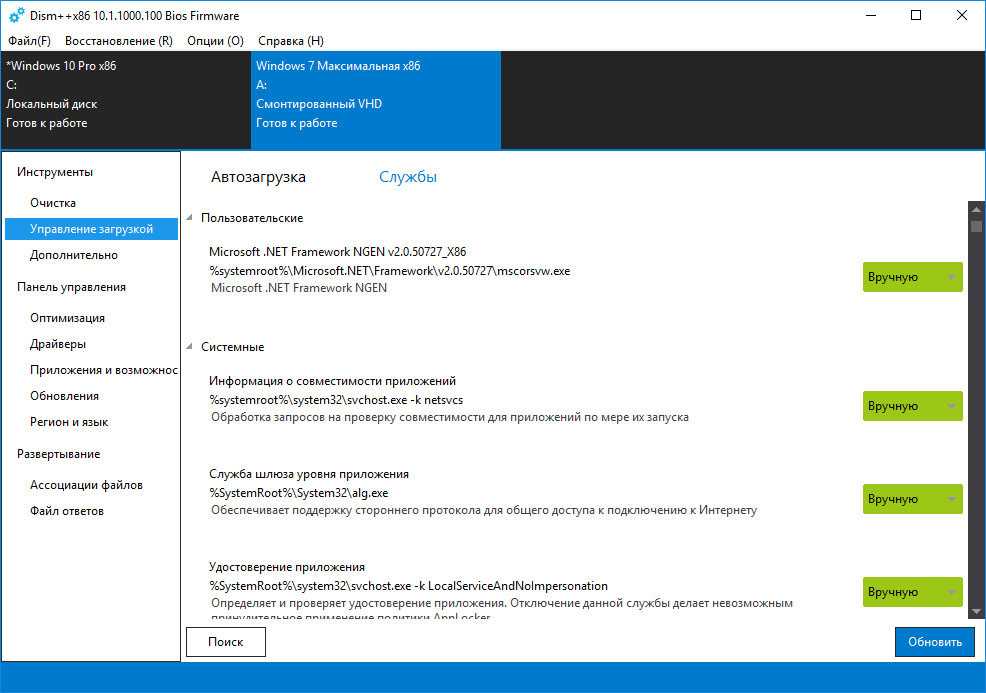This screenshot has width=986, height=693.
Task: Switch to the Автозагрузка tab
Action: (258, 177)
